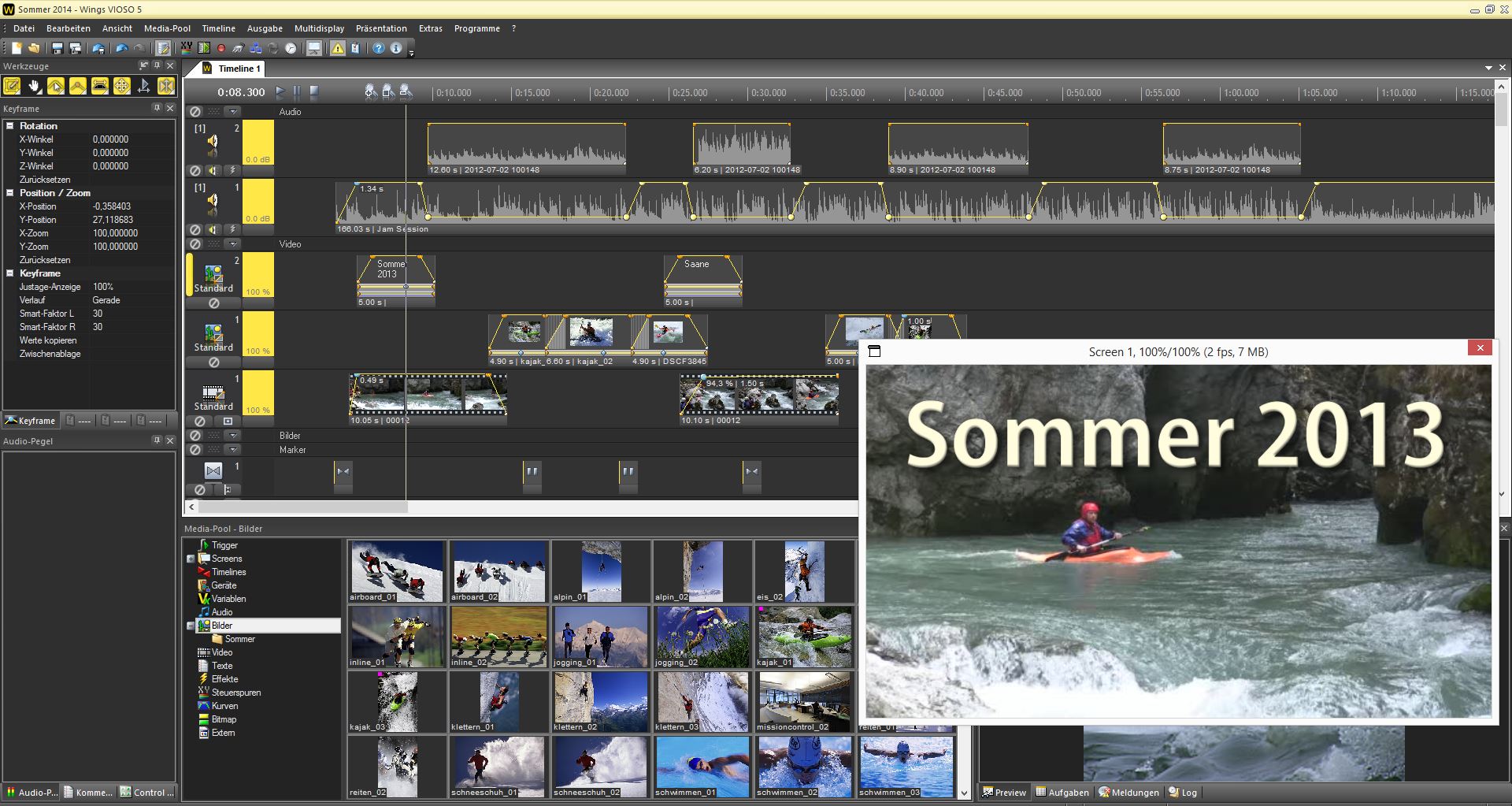Click the red record button in the toolbar

pos(221,49)
